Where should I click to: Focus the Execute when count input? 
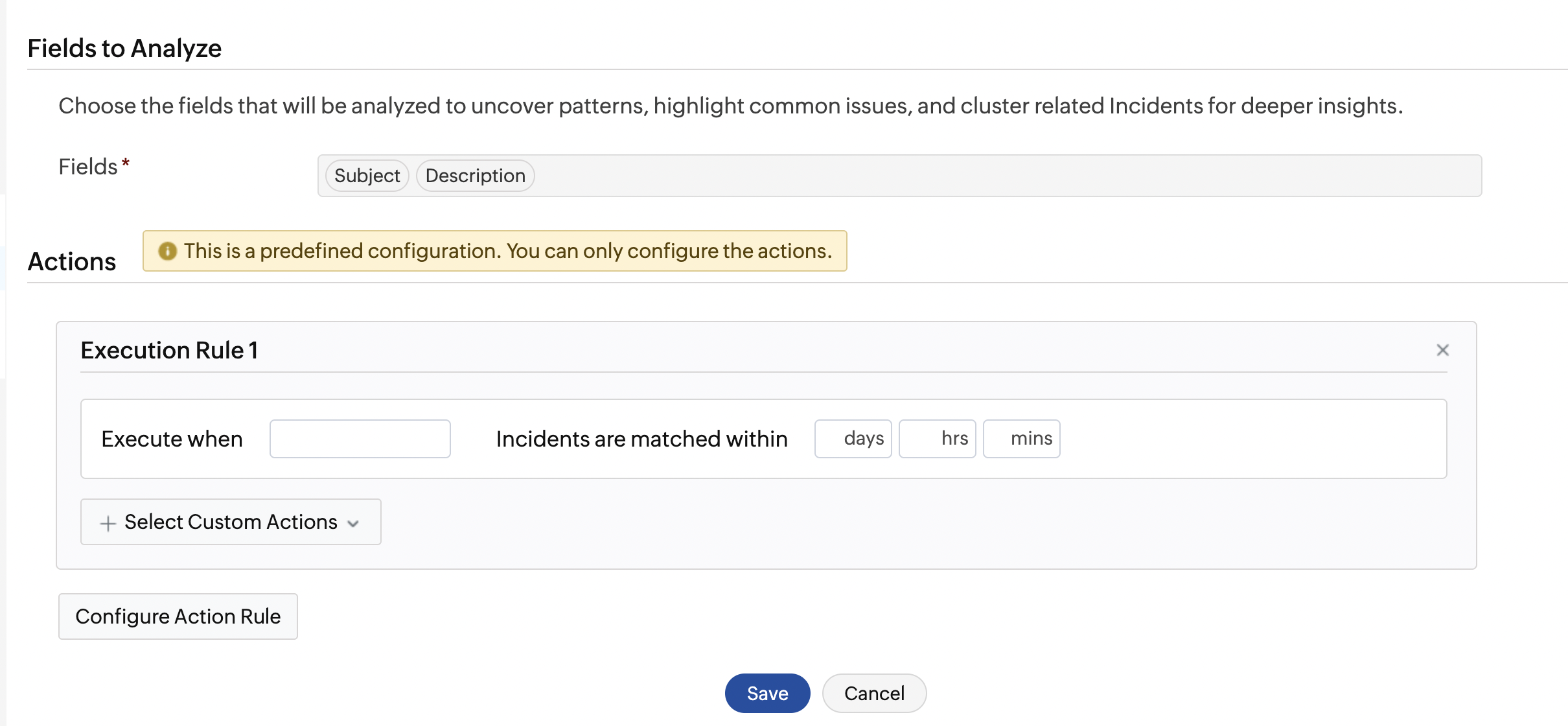360,439
